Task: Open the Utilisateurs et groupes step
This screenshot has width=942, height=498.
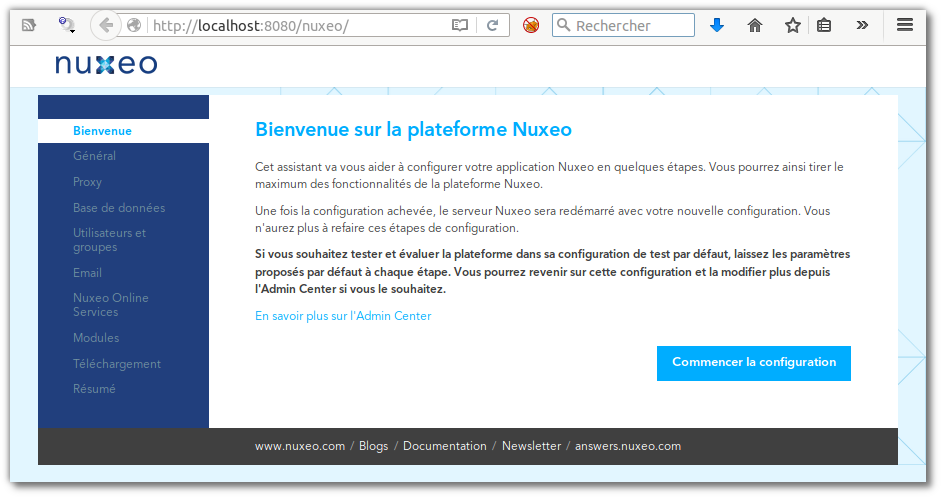Action: 109,240
